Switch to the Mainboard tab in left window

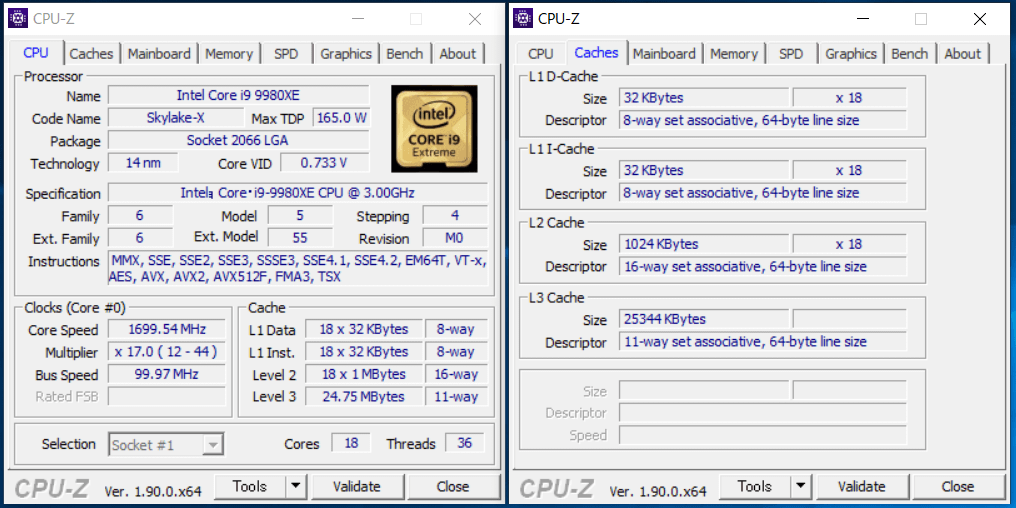[159, 54]
